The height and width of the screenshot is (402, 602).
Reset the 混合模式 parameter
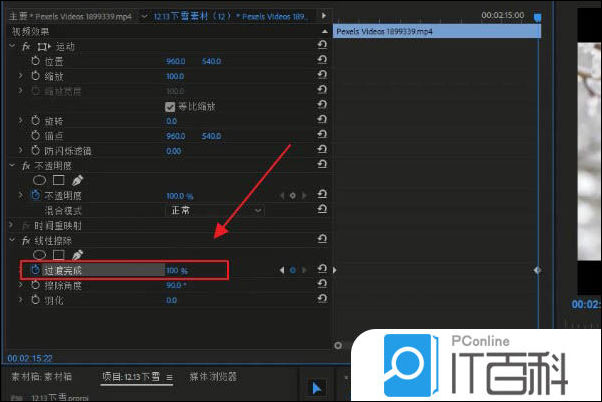[x=322, y=210]
